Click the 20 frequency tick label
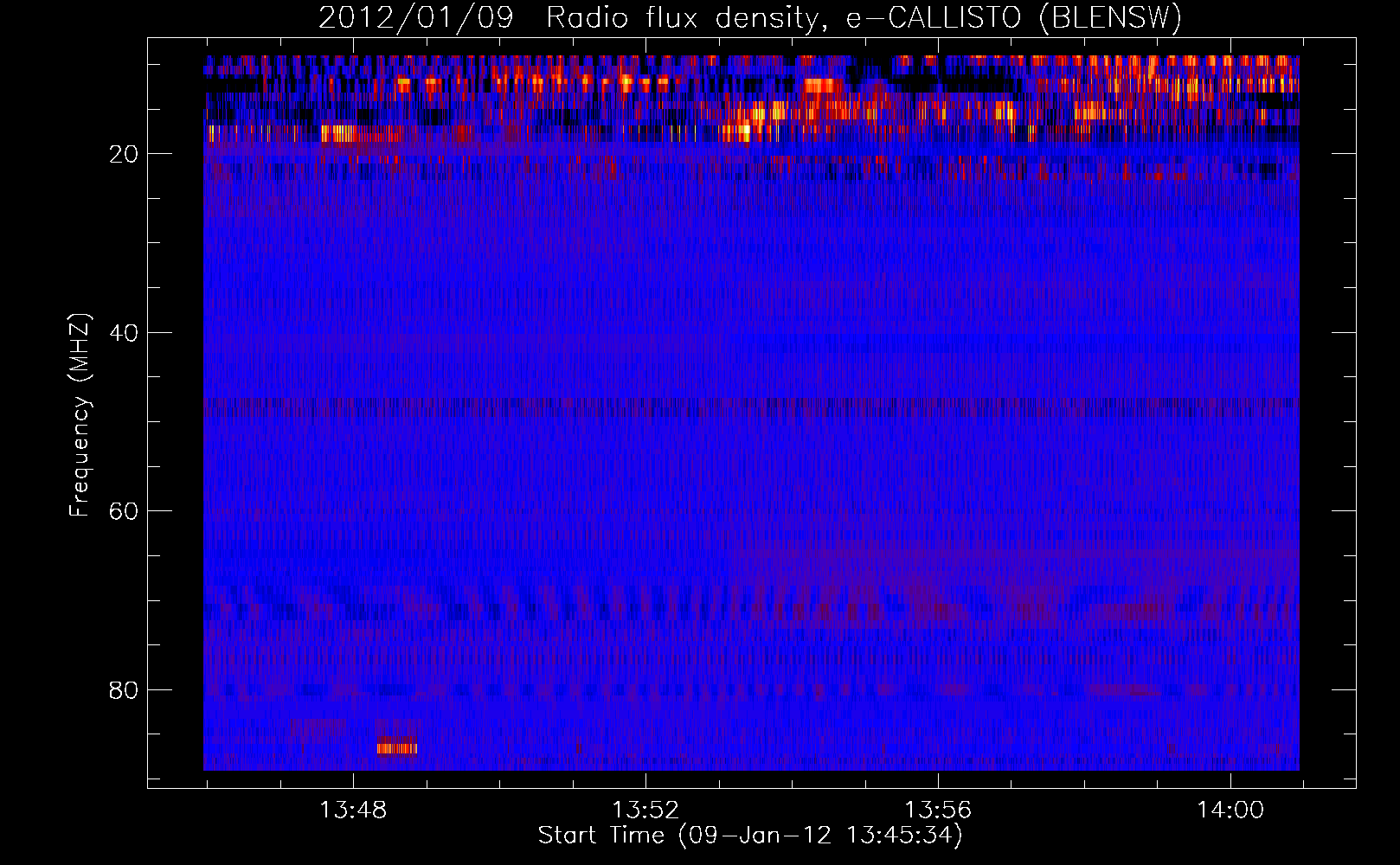The image size is (1400, 865). [x=125, y=154]
